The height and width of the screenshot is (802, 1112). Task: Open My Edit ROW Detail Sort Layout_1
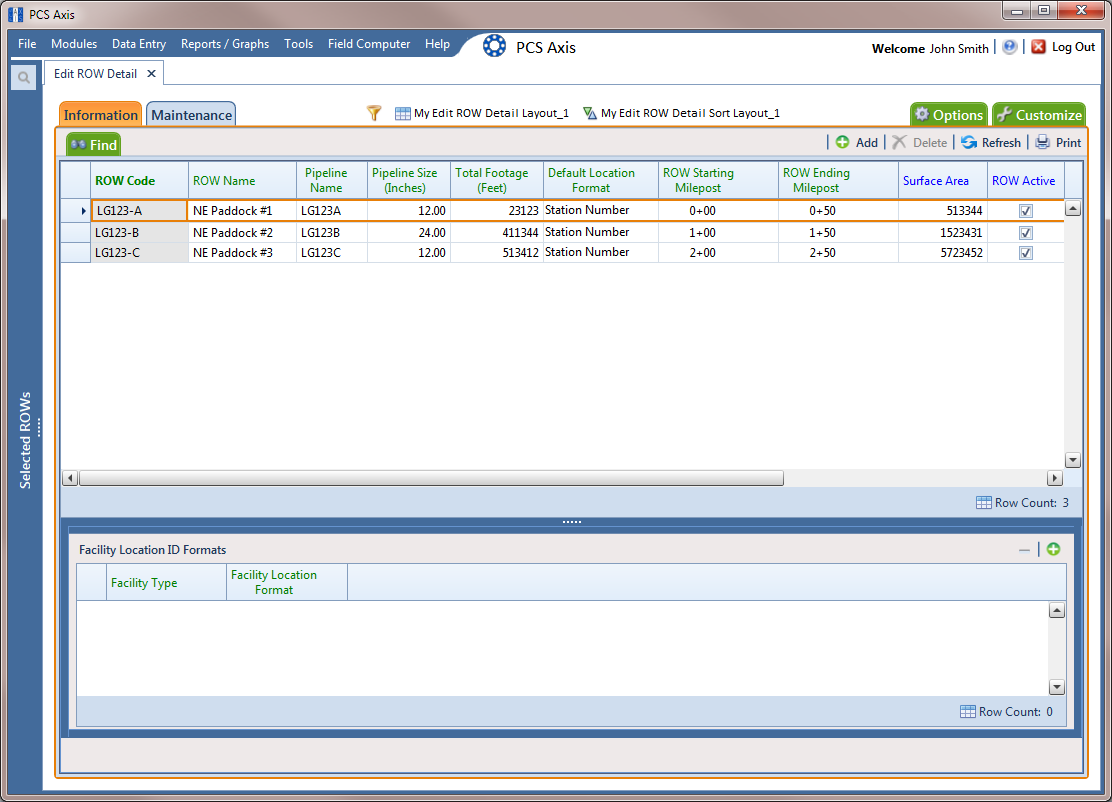pyautogui.click(x=682, y=113)
